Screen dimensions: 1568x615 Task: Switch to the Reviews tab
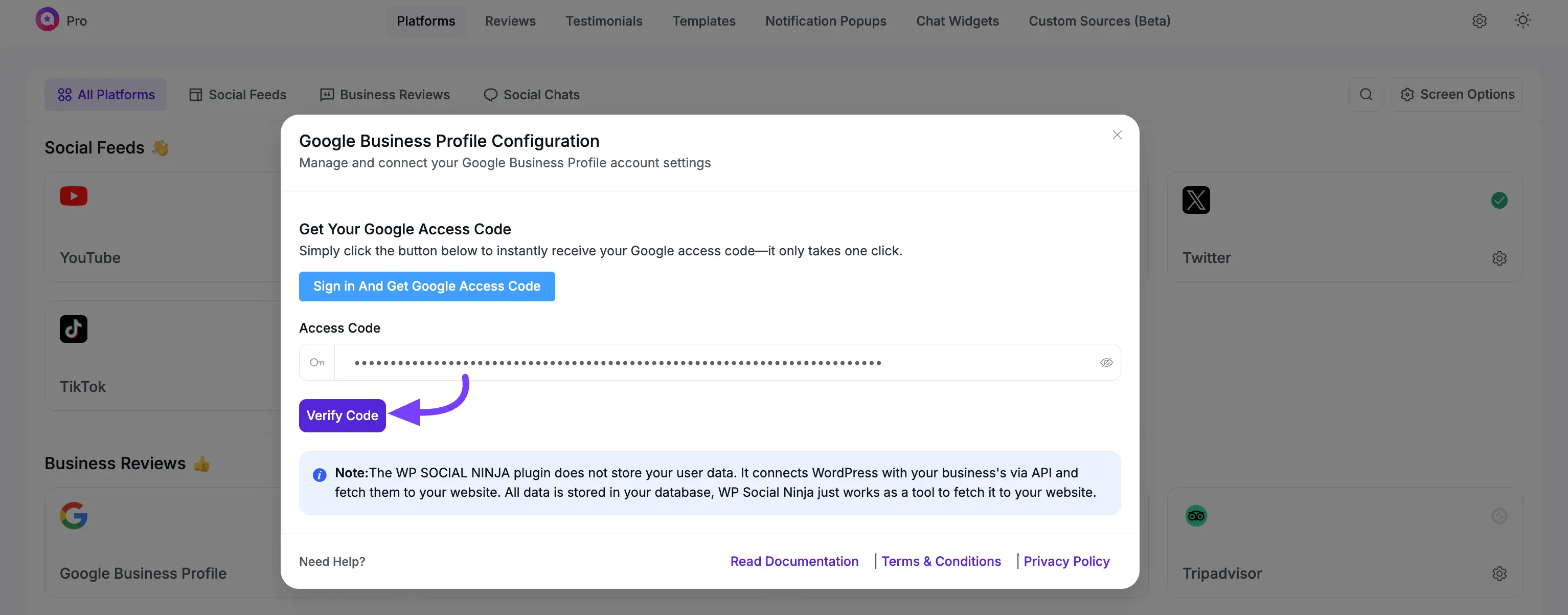510,20
